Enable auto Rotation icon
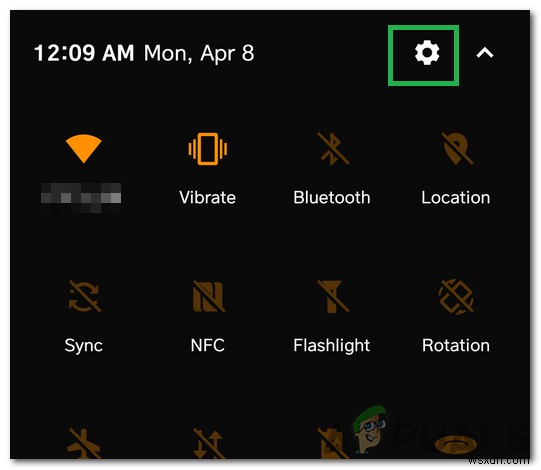Image resolution: width=541 pixels, height=470 pixels. (x=456, y=296)
